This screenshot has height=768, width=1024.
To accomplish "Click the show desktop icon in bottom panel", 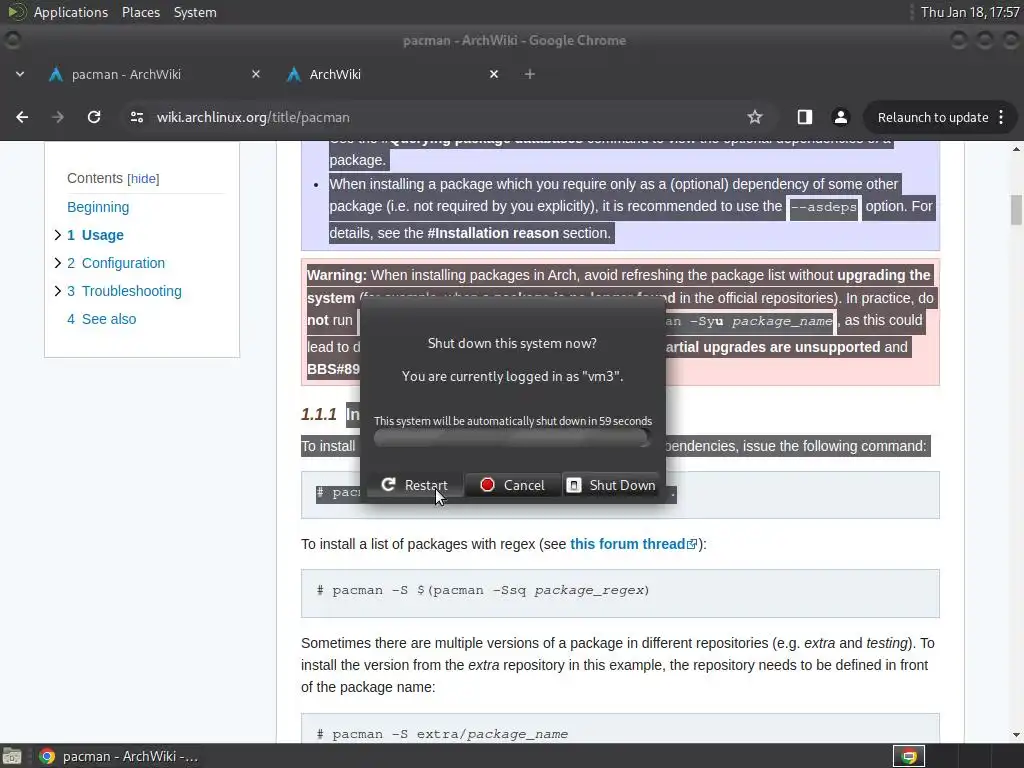I will click(12, 756).
